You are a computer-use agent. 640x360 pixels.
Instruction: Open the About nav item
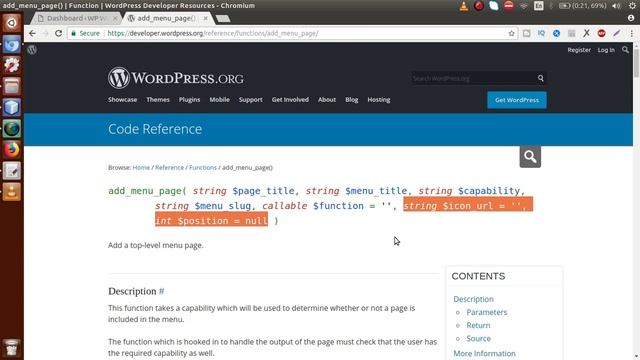point(327,100)
